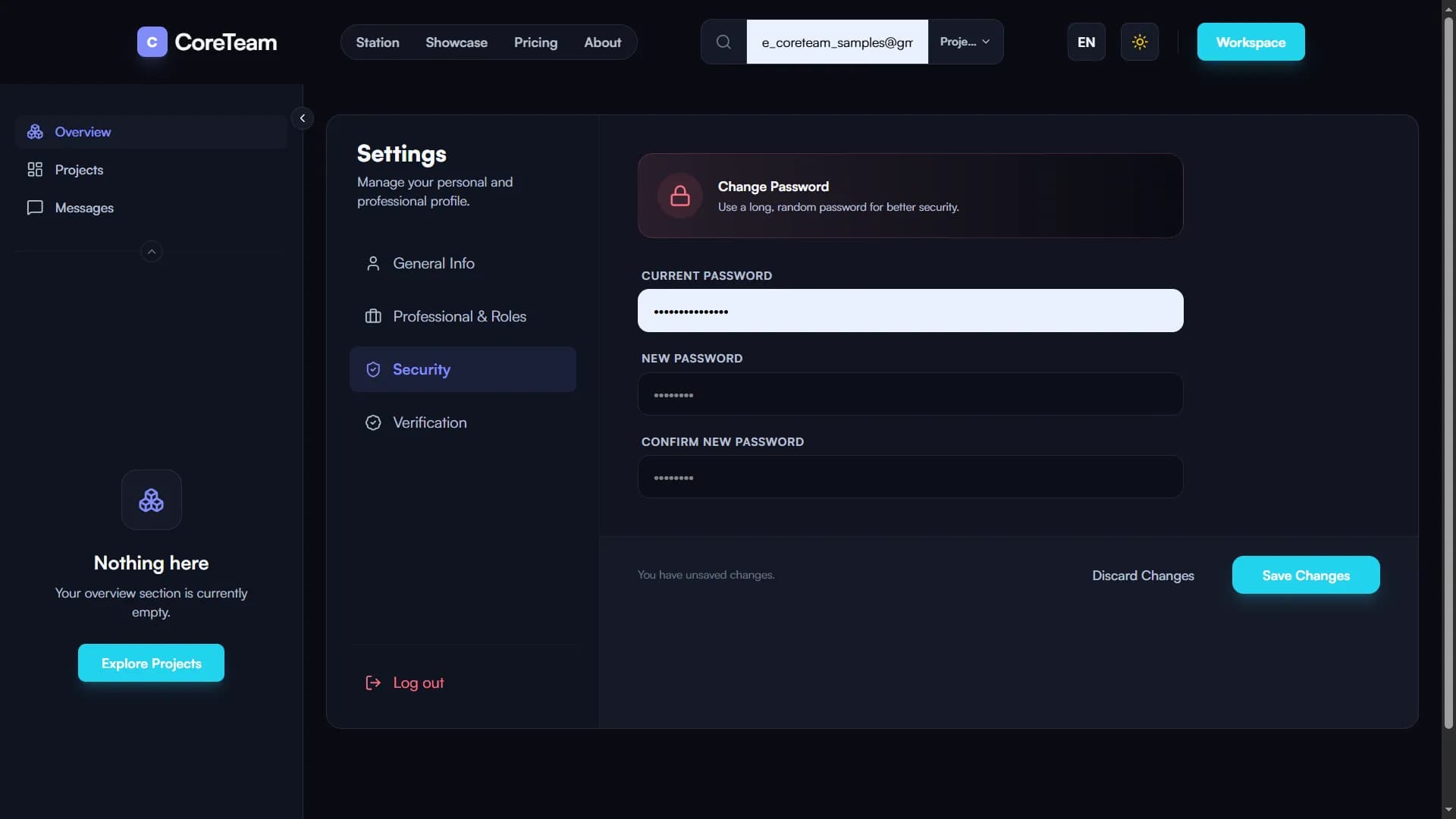This screenshot has width=1456, height=819.
Task: Click the scrollbar down arrow
Action: coord(1448,810)
